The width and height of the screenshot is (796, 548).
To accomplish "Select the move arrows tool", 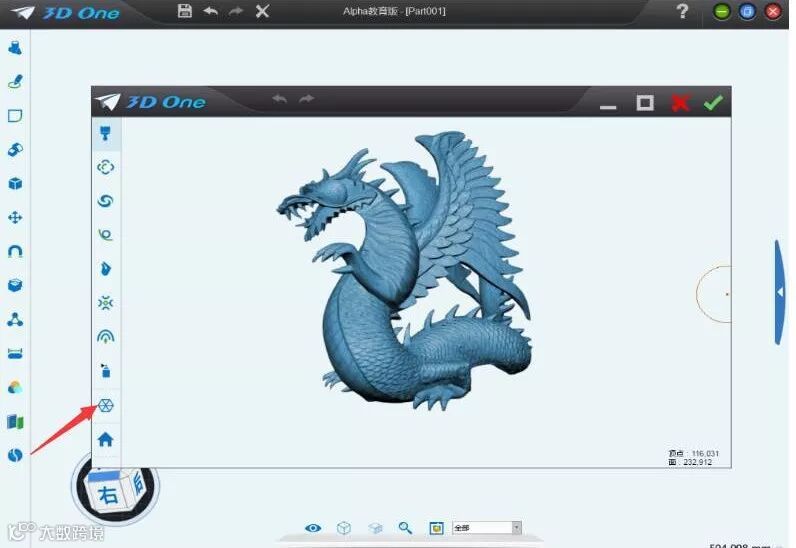I will 15,217.
